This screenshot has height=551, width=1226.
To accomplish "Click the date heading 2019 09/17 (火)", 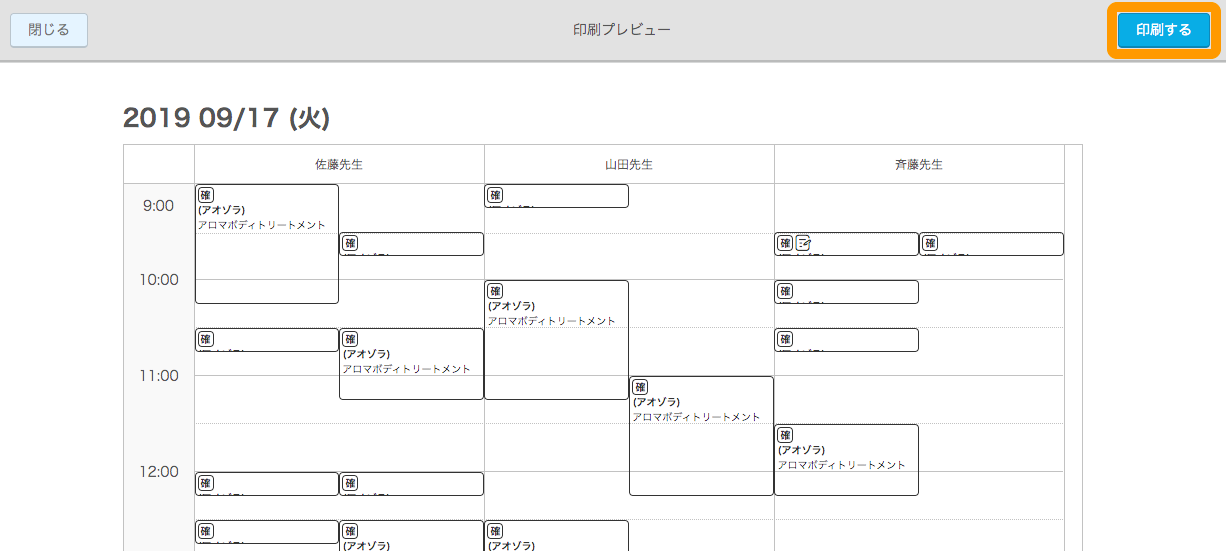I will click(x=226, y=118).
